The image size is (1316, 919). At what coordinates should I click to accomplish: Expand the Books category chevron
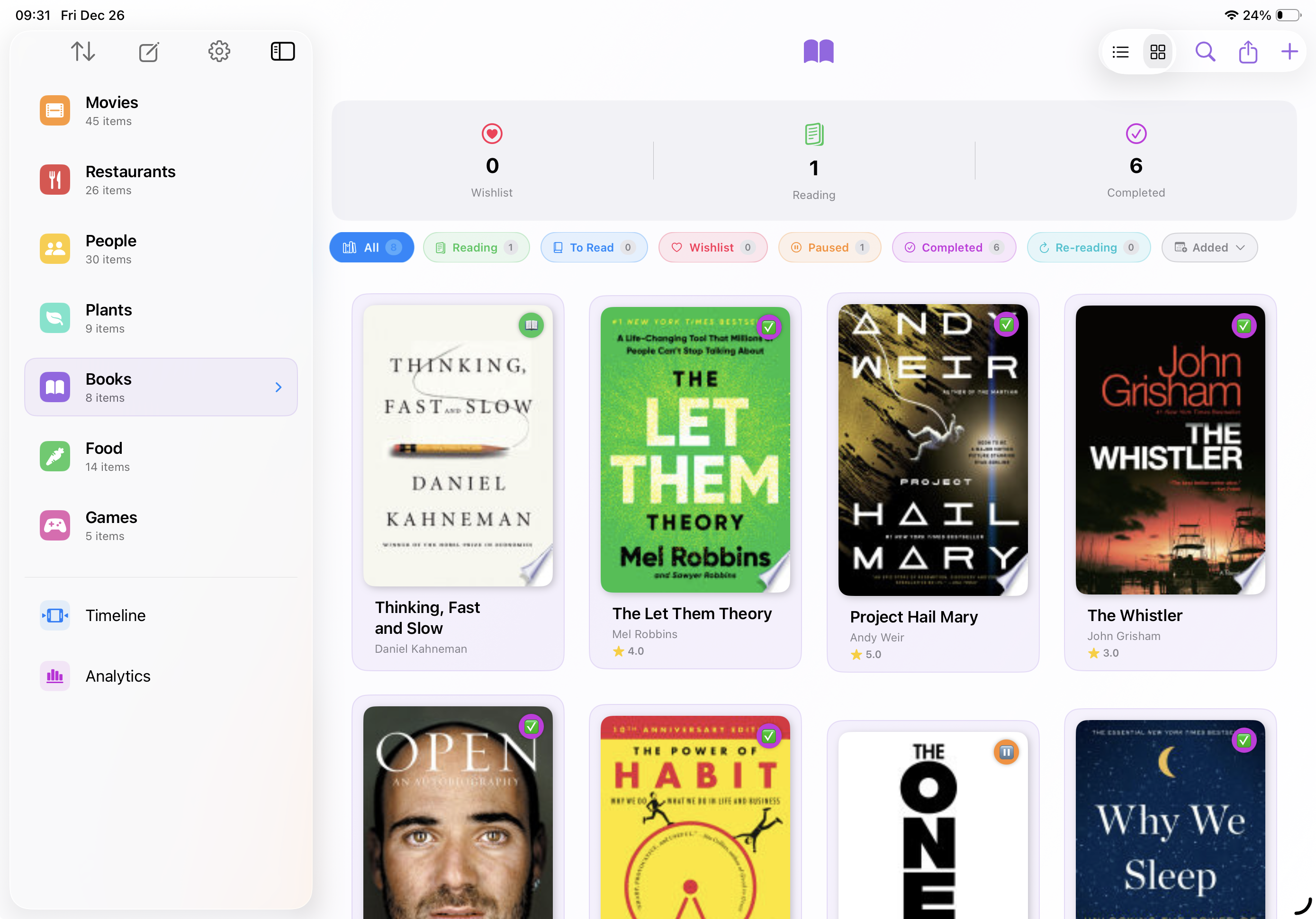point(279,387)
